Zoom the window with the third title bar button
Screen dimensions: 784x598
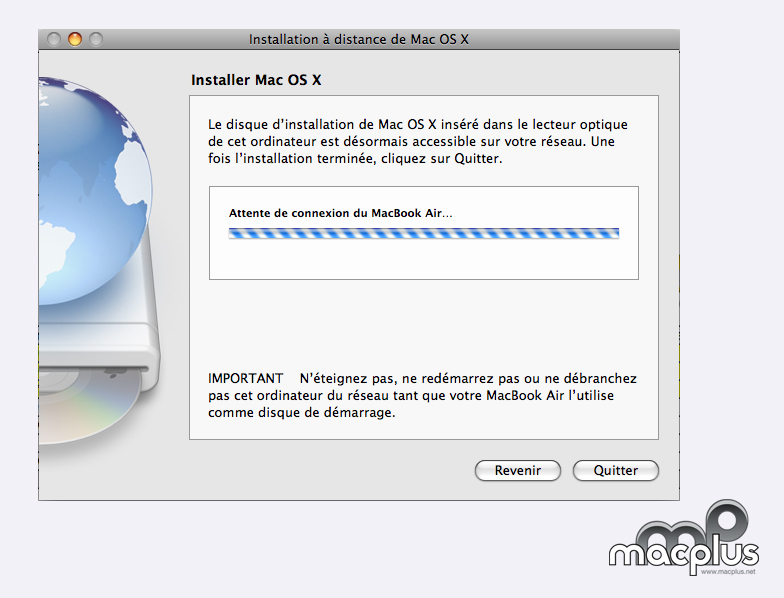96,39
